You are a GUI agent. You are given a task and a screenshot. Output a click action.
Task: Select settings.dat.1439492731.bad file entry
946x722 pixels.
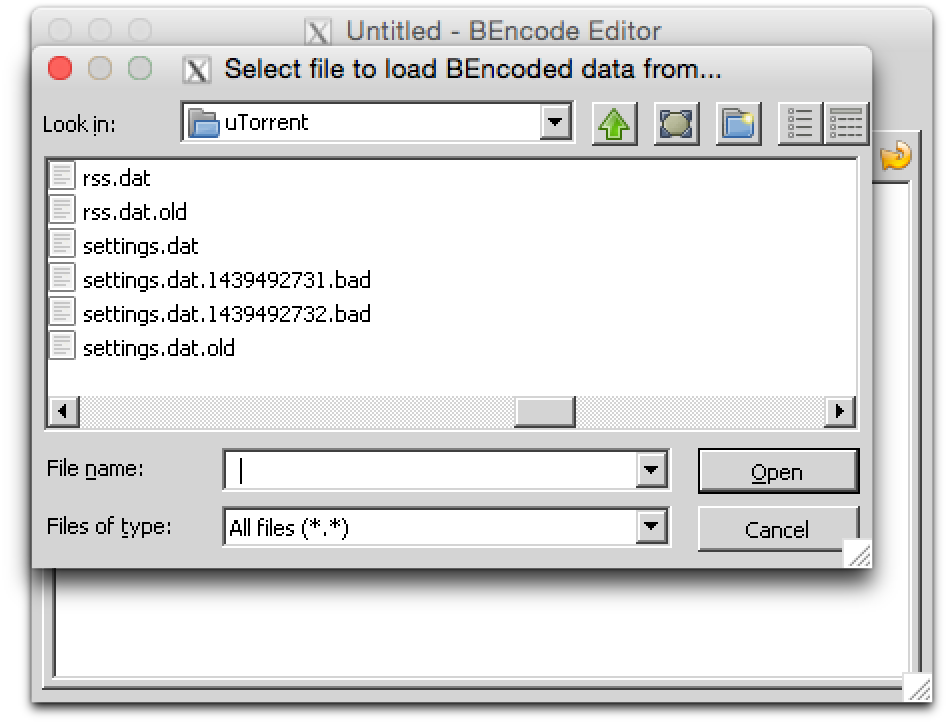tap(226, 280)
